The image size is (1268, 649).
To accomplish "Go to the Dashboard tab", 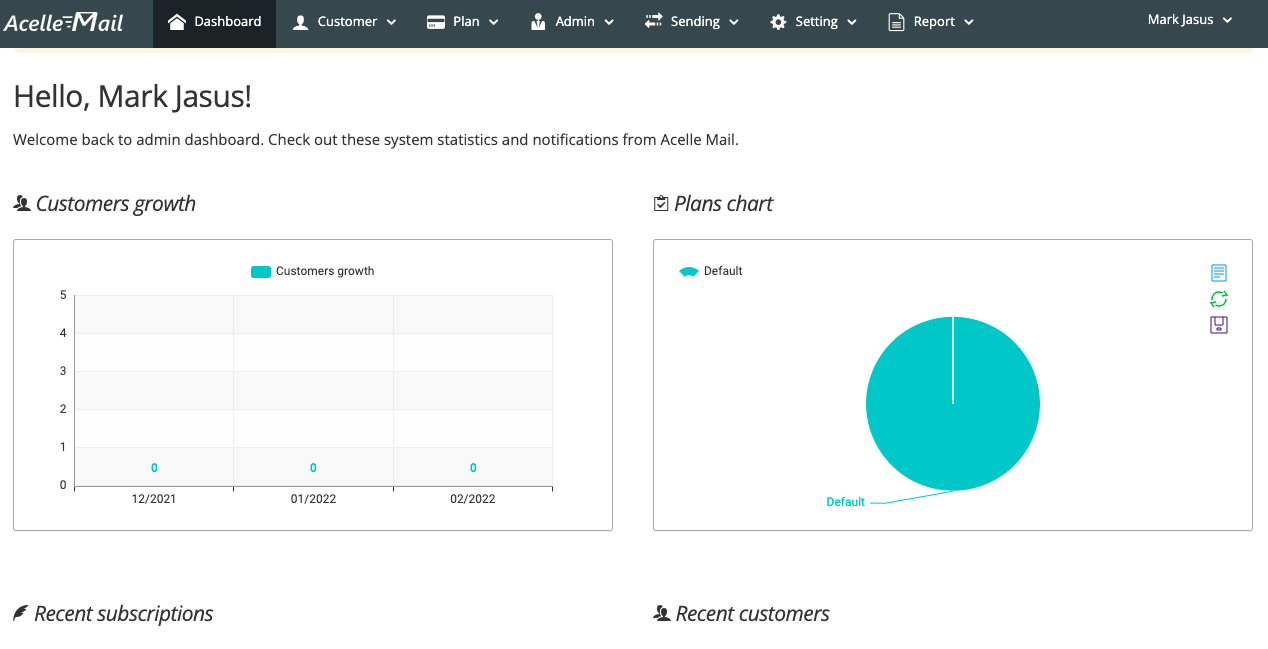I will pos(215,22).
